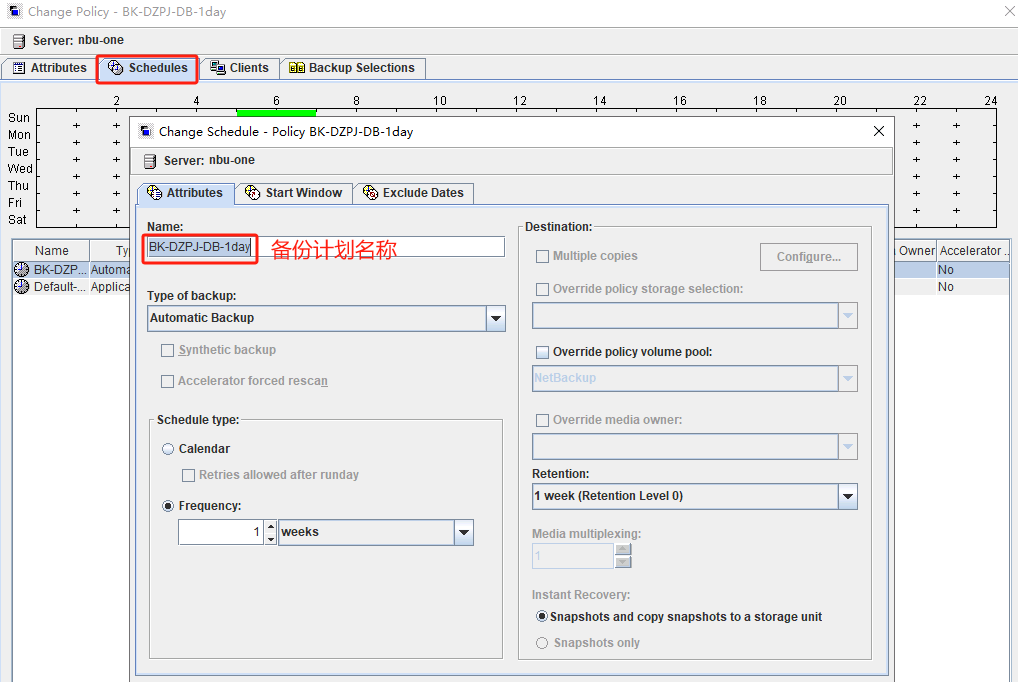The height and width of the screenshot is (682, 1018).
Task: Select Snapshots and copy snapshots to storage unit
Action: point(542,616)
